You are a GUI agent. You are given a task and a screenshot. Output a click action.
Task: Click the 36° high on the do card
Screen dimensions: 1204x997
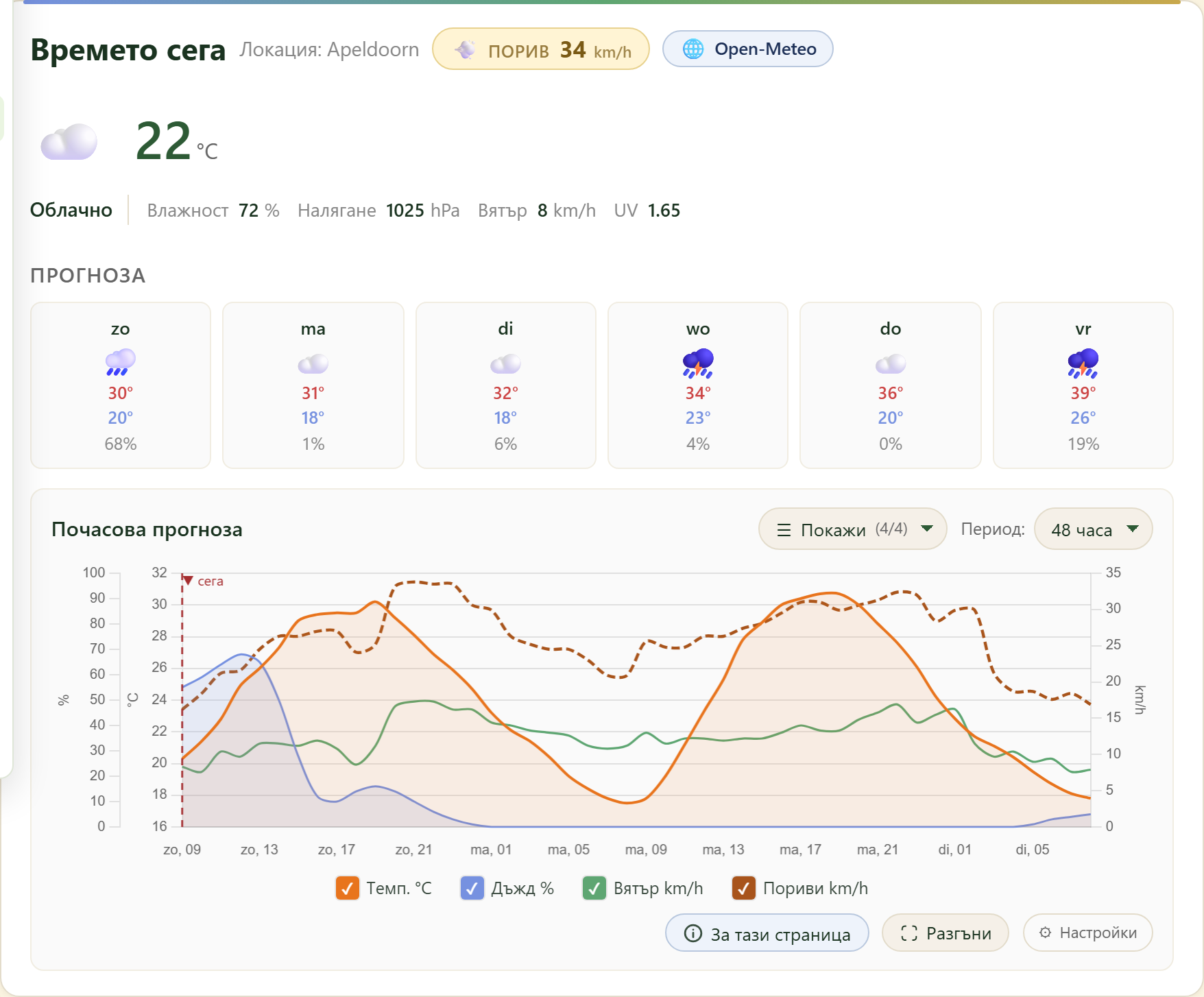(891, 393)
